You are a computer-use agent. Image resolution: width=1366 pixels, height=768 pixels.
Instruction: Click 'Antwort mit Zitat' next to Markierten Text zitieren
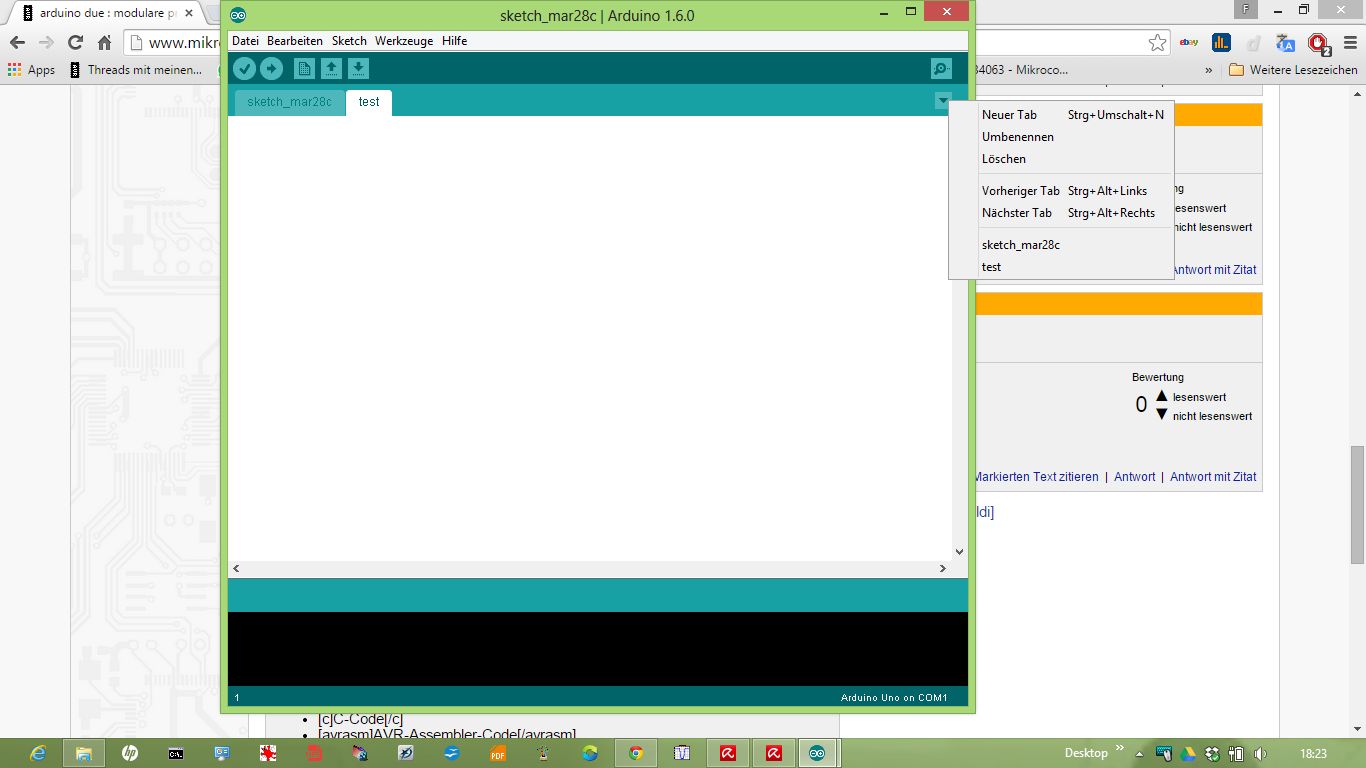point(1213,477)
